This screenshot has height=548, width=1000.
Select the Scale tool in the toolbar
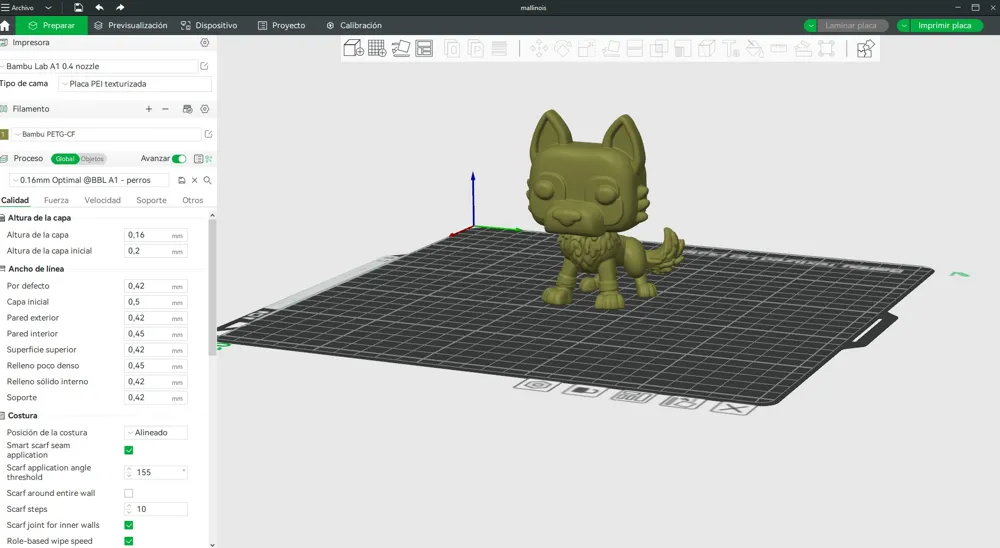pyautogui.click(x=587, y=48)
